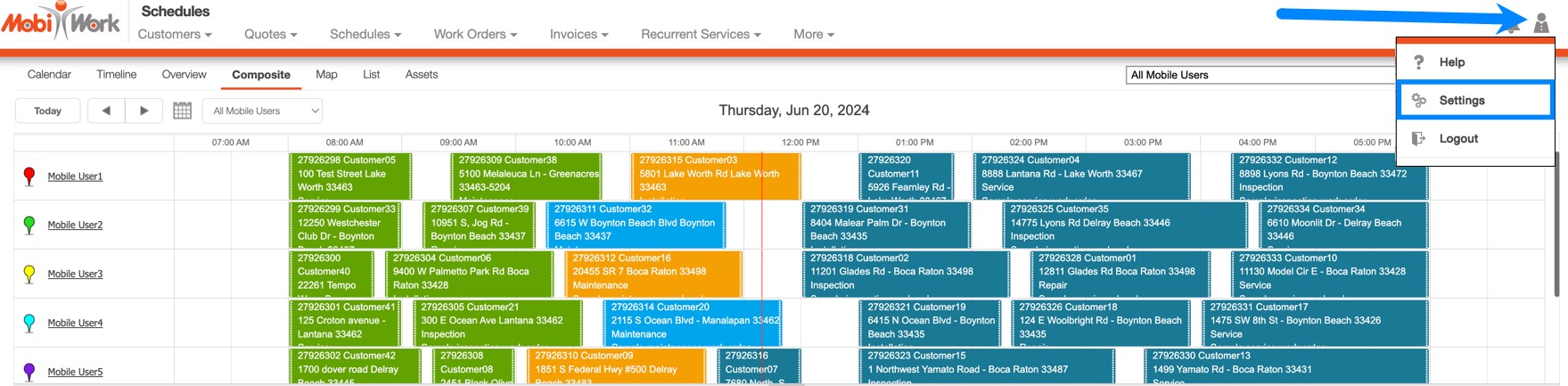1568x386 pixels.
Task: Click Mobile User1's red map pin
Action: tap(29, 176)
